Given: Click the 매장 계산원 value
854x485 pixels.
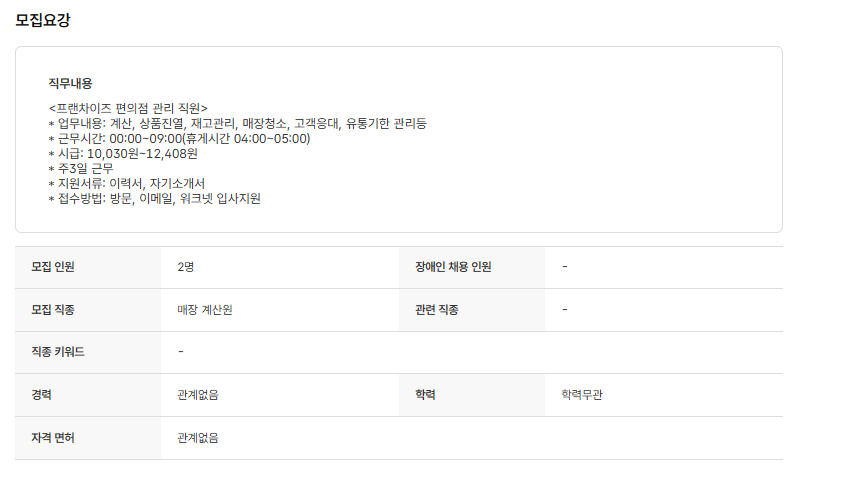Looking at the screenshot, I should pos(205,310).
